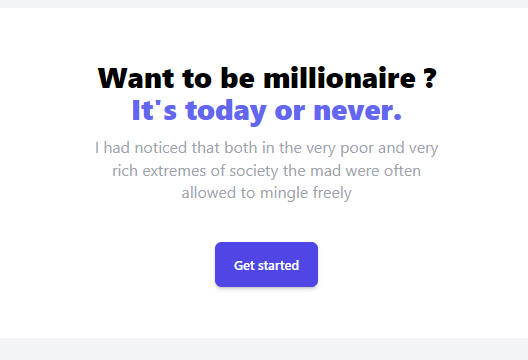The height and width of the screenshot is (360, 528).
Task: Click the purple 'It's today or never.' subheading
Action: 267,111
